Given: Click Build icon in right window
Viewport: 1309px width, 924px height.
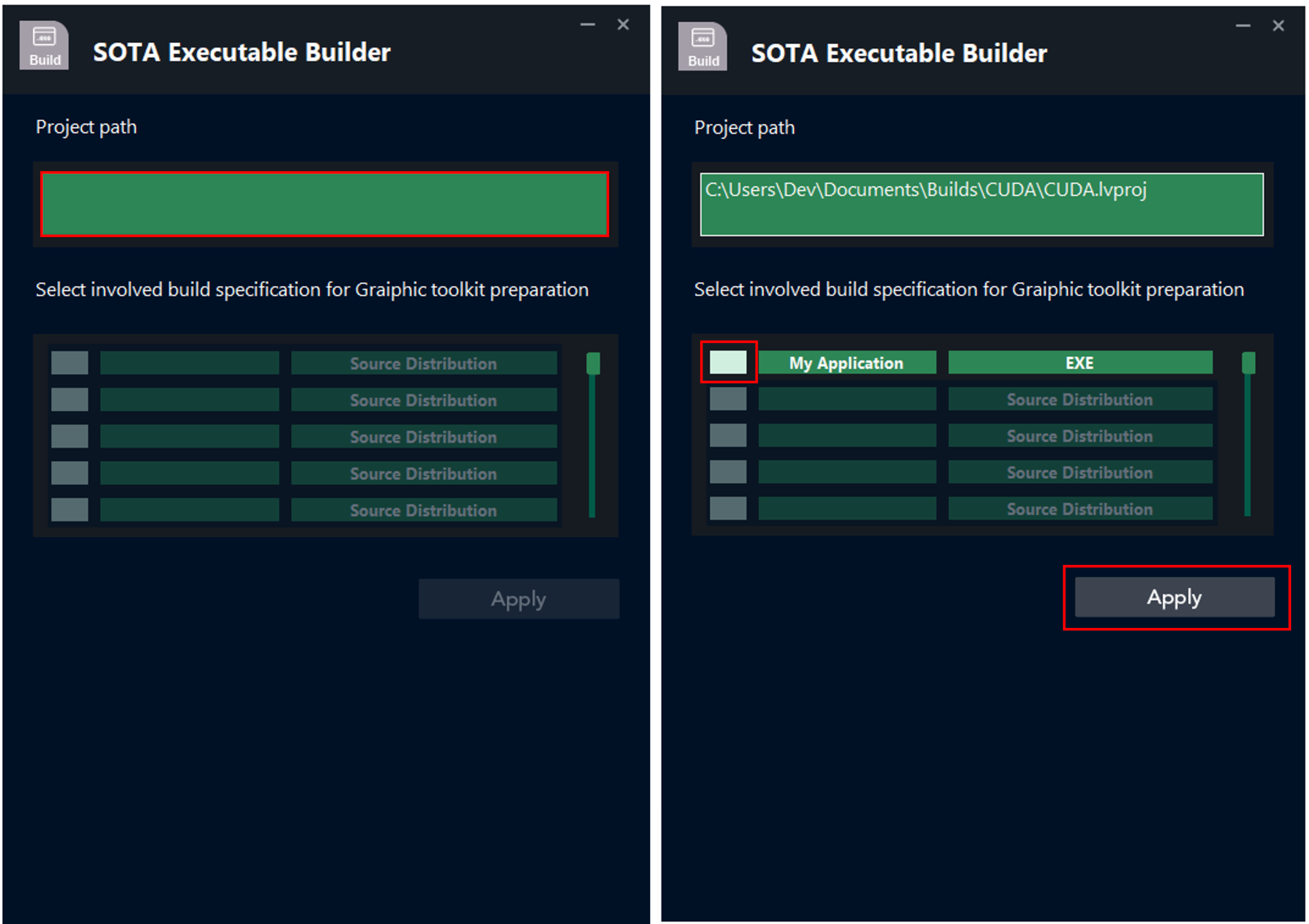Looking at the screenshot, I should (x=703, y=46).
